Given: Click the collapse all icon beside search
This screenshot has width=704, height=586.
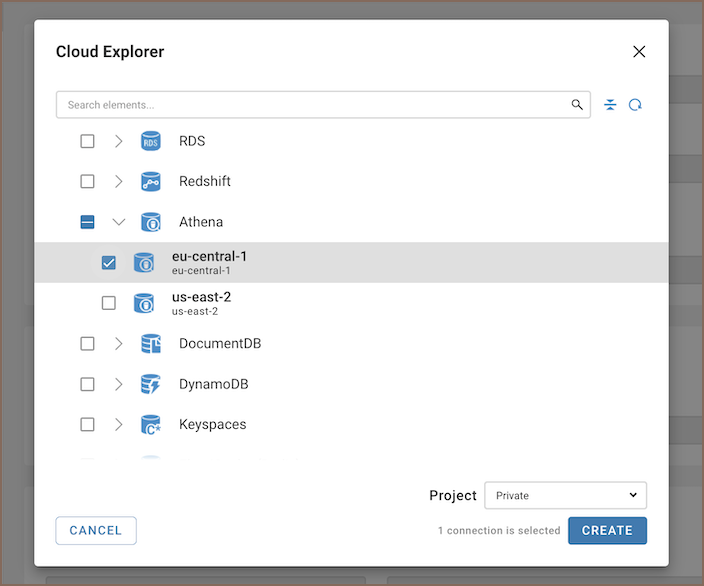Looking at the screenshot, I should pos(610,105).
